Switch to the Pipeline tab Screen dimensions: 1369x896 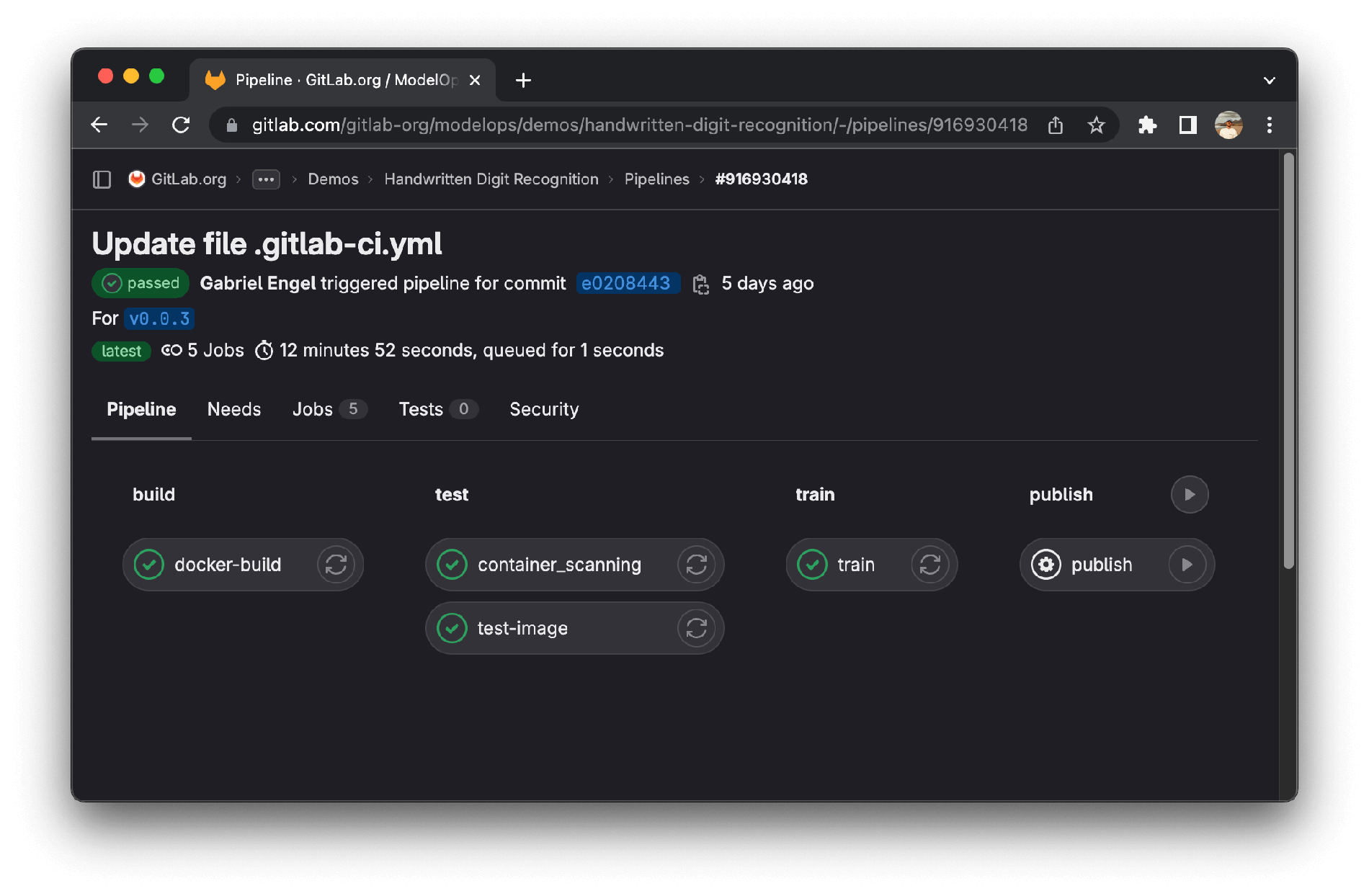point(141,410)
